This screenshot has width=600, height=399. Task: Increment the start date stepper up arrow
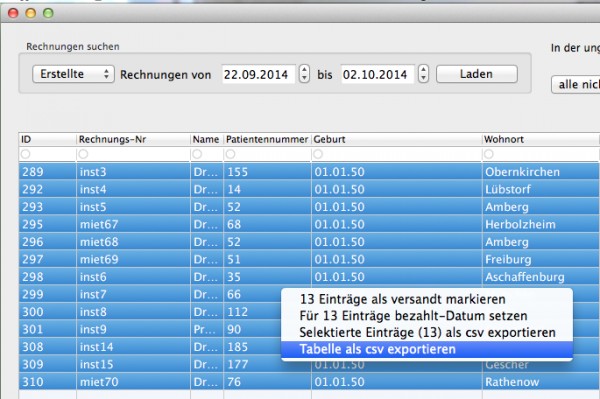[304, 70]
